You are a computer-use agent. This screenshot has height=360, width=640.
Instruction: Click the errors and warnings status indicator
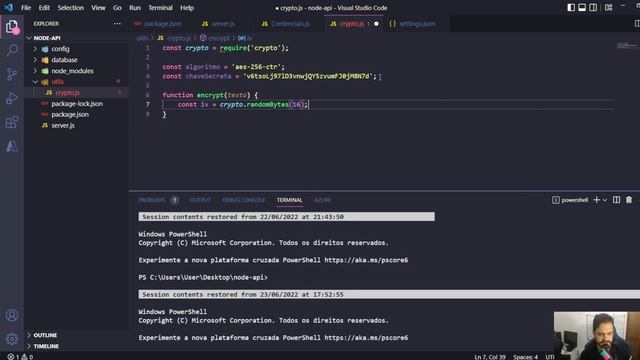20,357
